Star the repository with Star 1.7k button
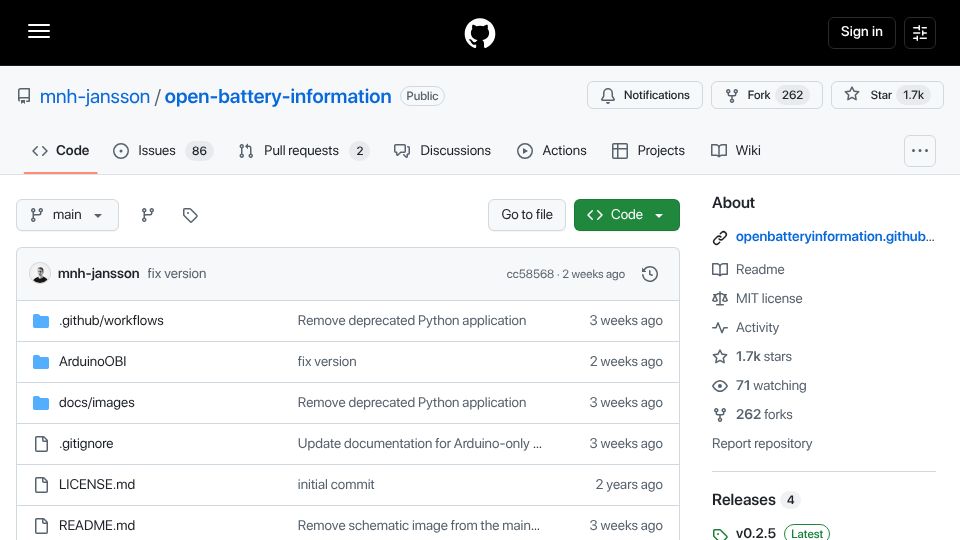 [887, 95]
